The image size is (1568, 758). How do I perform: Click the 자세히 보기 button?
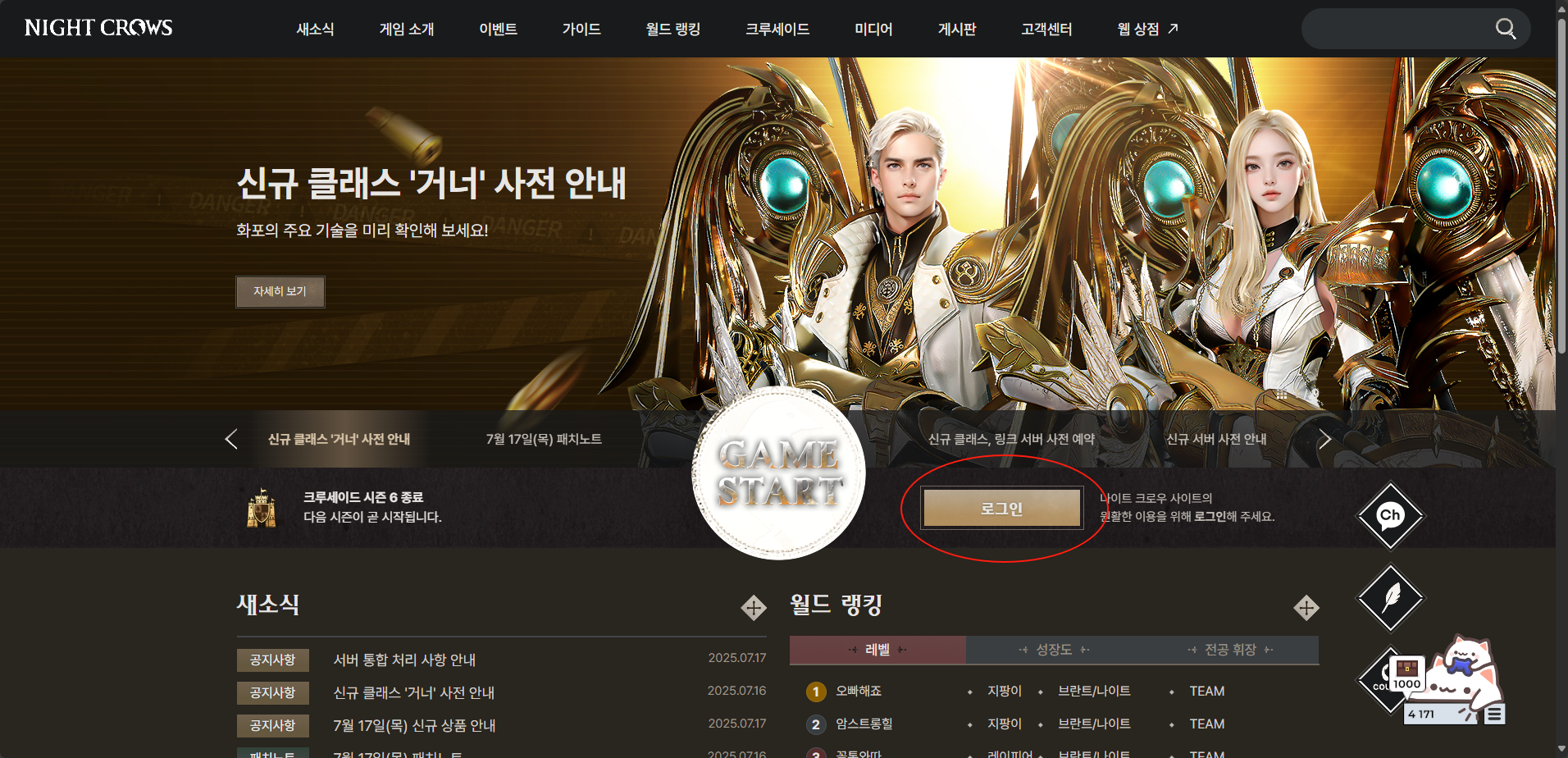(x=280, y=291)
